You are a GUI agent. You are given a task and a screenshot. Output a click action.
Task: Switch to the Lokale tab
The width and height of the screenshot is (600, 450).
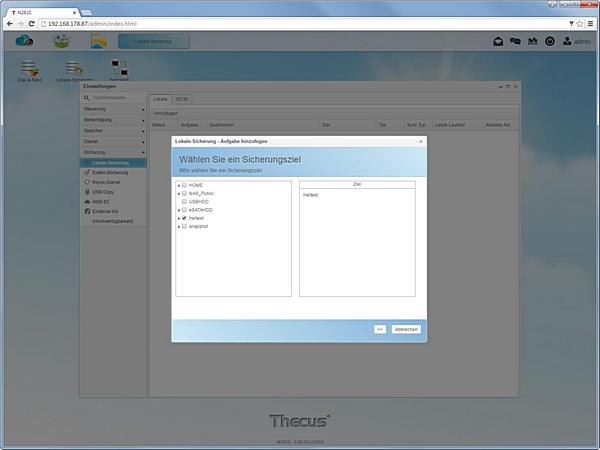click(x=160, y=99)
